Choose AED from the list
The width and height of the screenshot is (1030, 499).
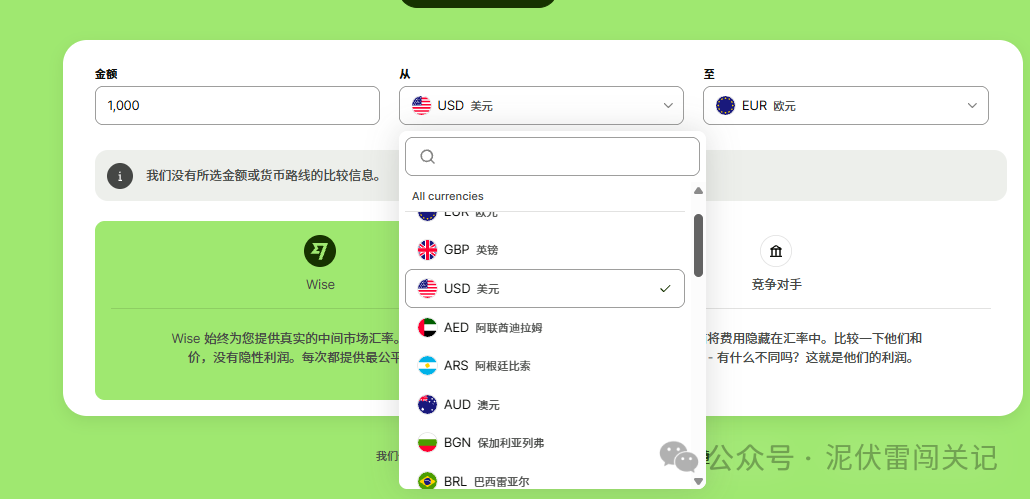click(545, 328)
